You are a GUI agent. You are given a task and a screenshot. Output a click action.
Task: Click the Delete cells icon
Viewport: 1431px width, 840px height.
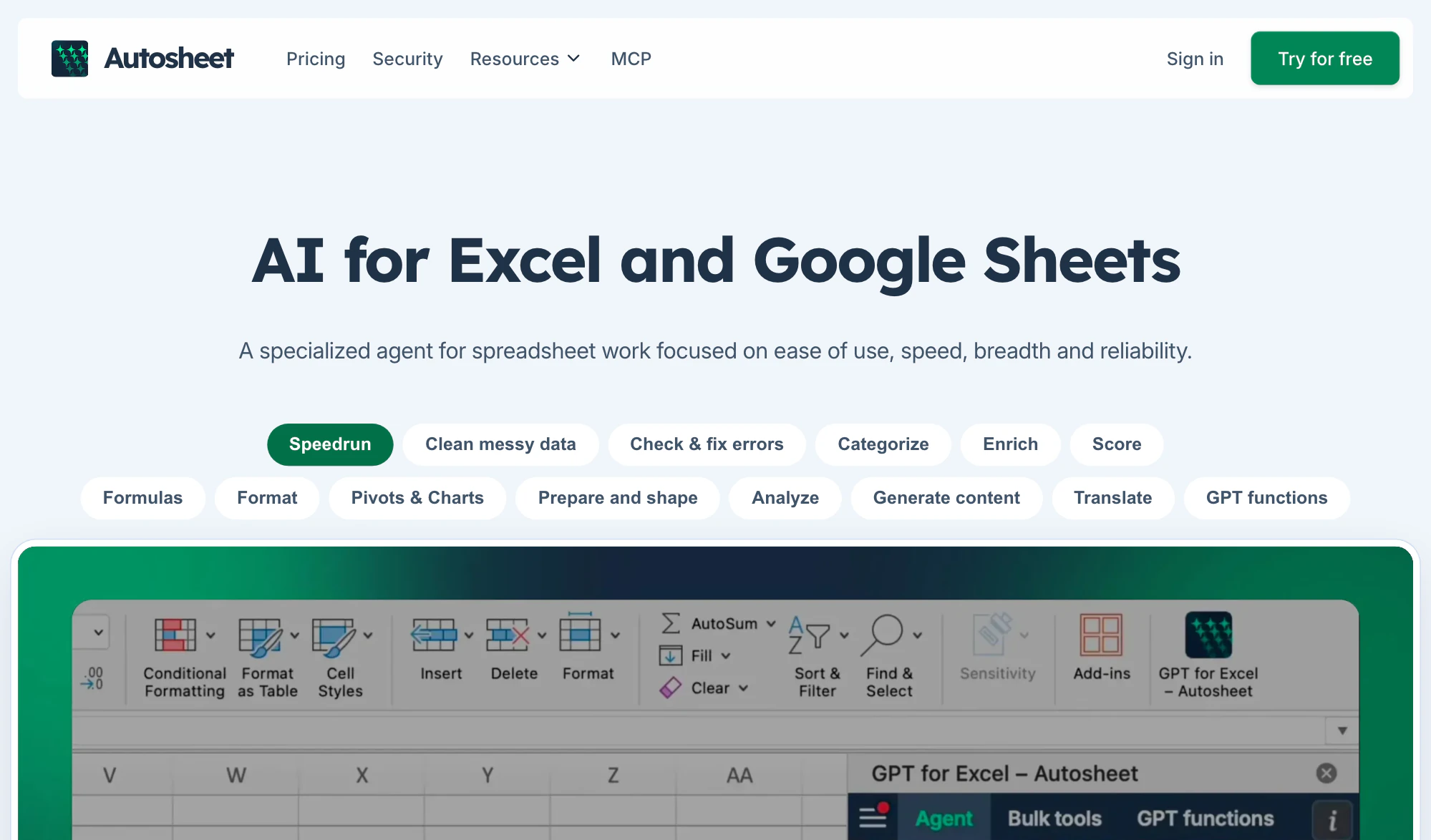point(508,635)
